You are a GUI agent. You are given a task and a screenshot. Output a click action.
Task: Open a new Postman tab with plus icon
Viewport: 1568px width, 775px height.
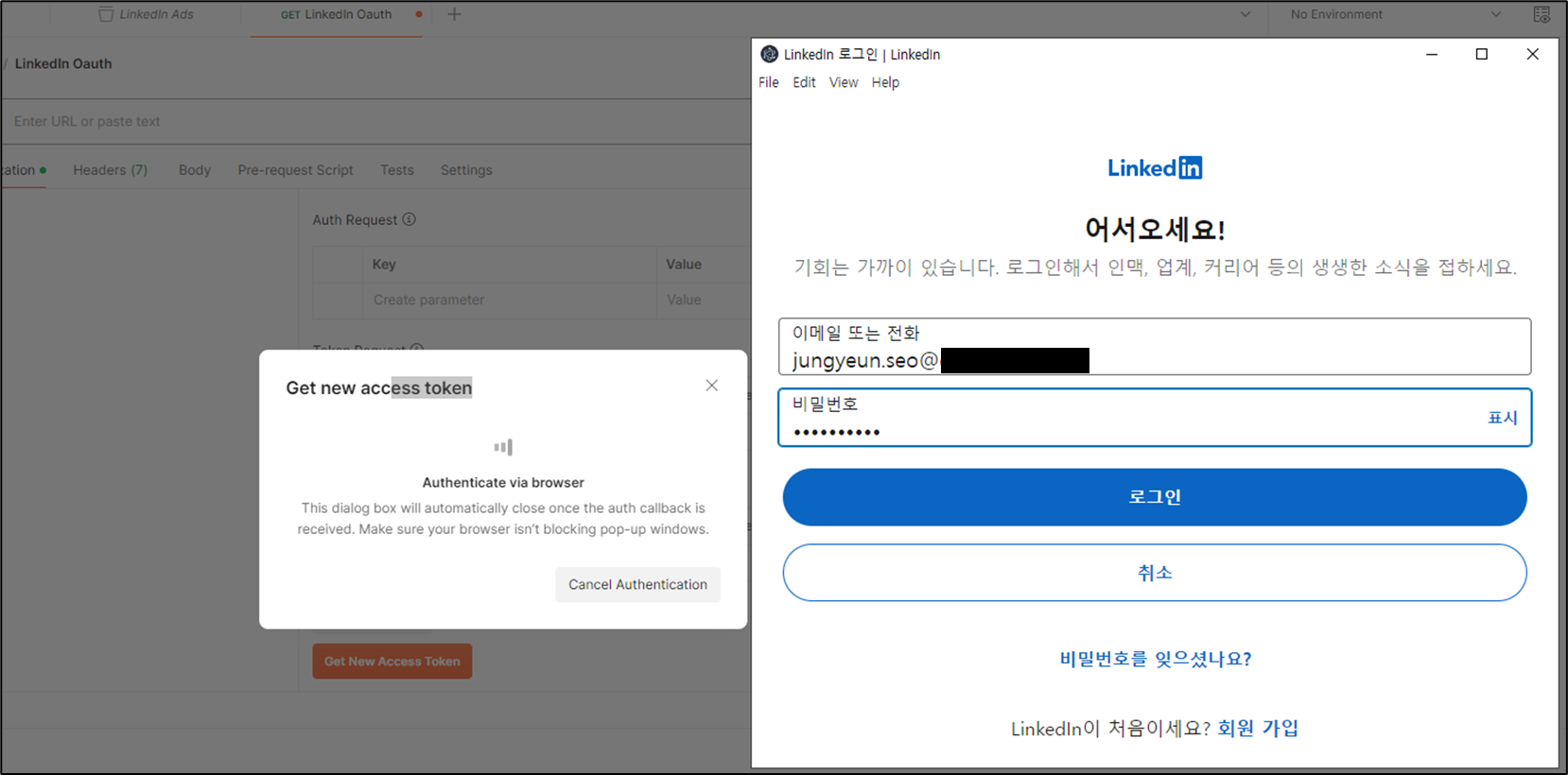click(454, 14)
